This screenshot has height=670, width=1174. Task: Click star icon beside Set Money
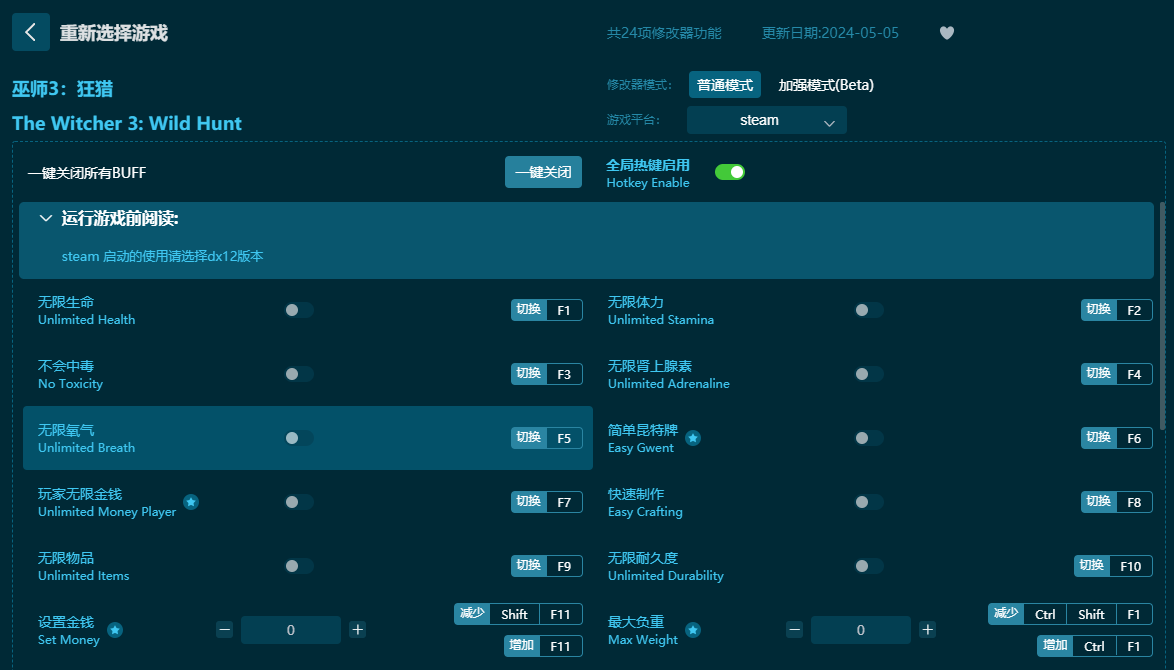coord(115,630)
